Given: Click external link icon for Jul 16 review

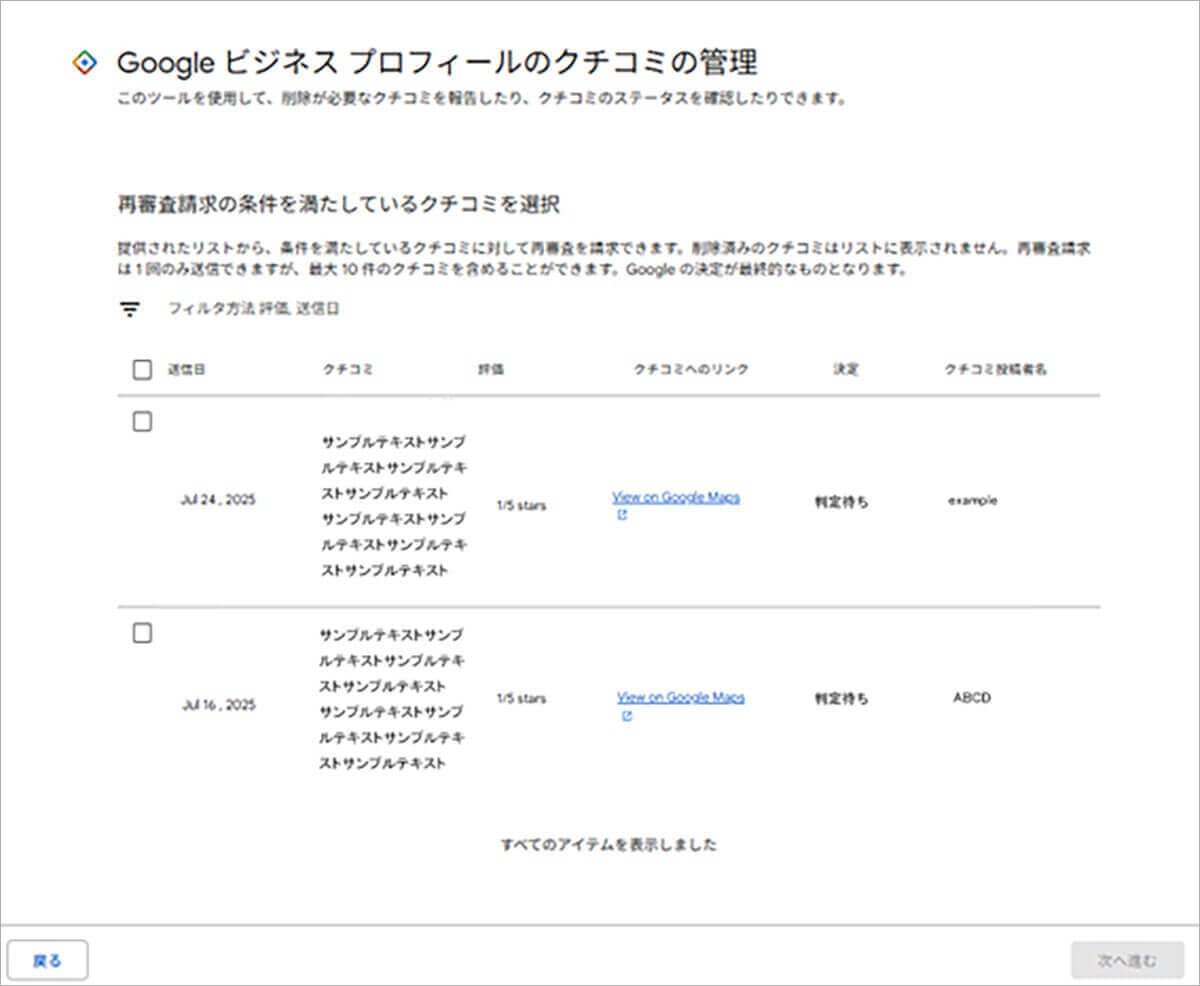Looking at the screenshot, I should point(626,716).
